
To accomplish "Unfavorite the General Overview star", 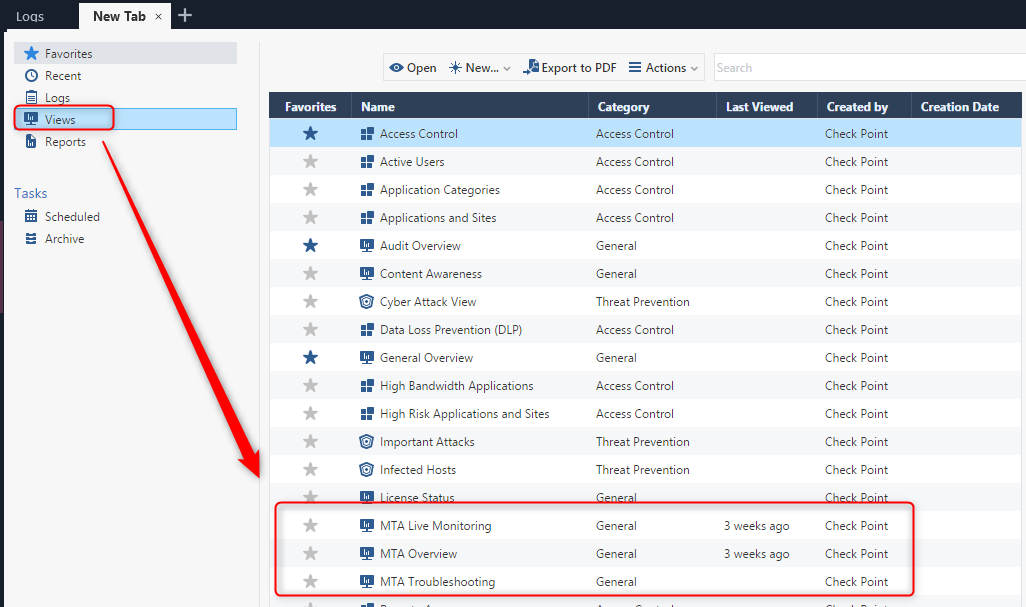I will (310, 358).
